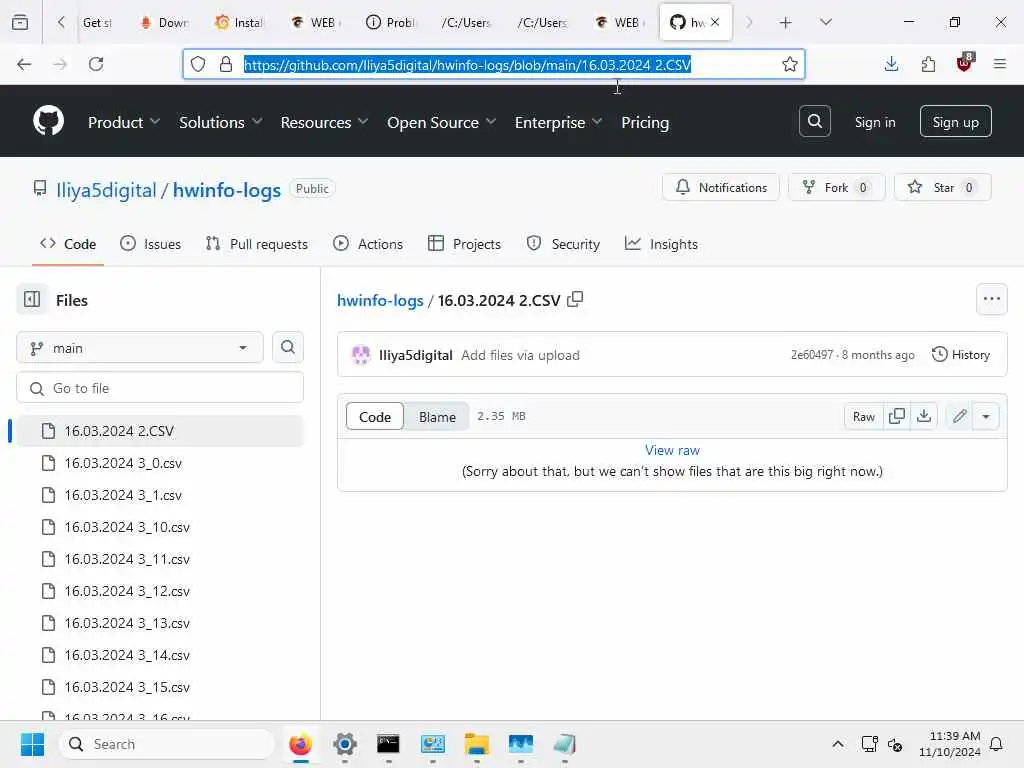The image size is (1024, 768).
Task: Open commit message Add files via upload
Action: pos(520,355)
